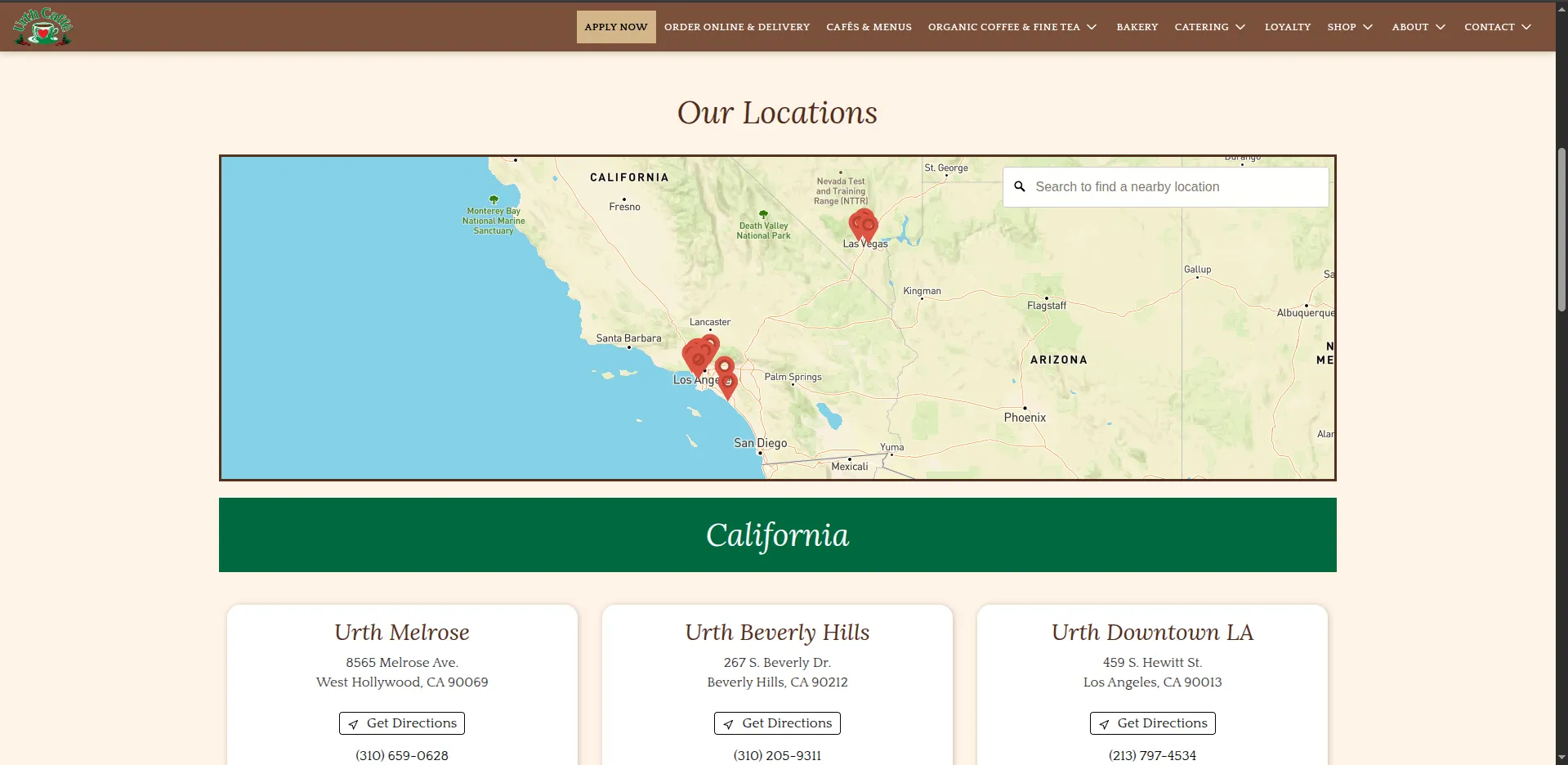Click the Death Valley National Park tree icon

point(763,214)
